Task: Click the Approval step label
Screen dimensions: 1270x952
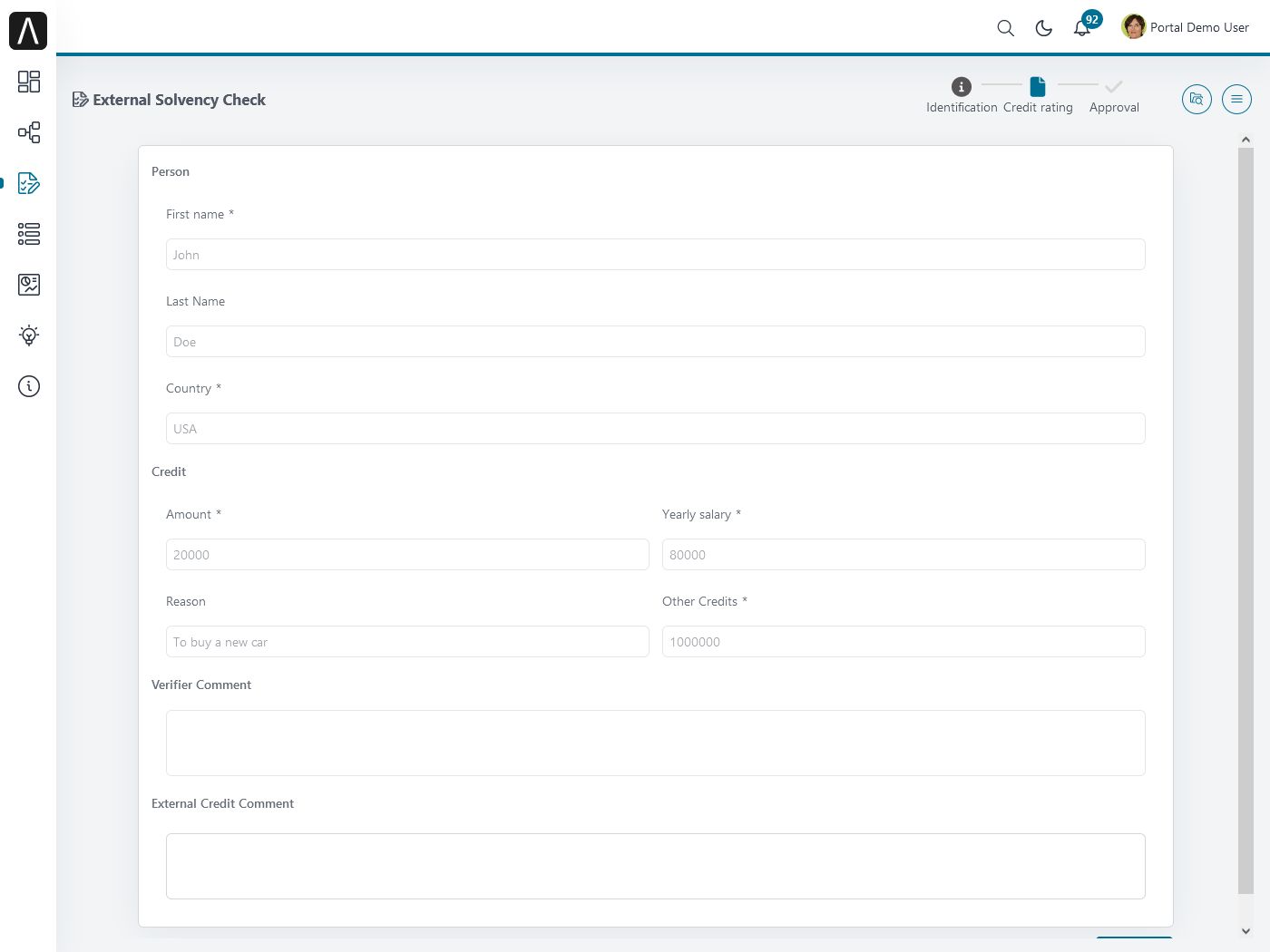Action: tap(1114, 107)
